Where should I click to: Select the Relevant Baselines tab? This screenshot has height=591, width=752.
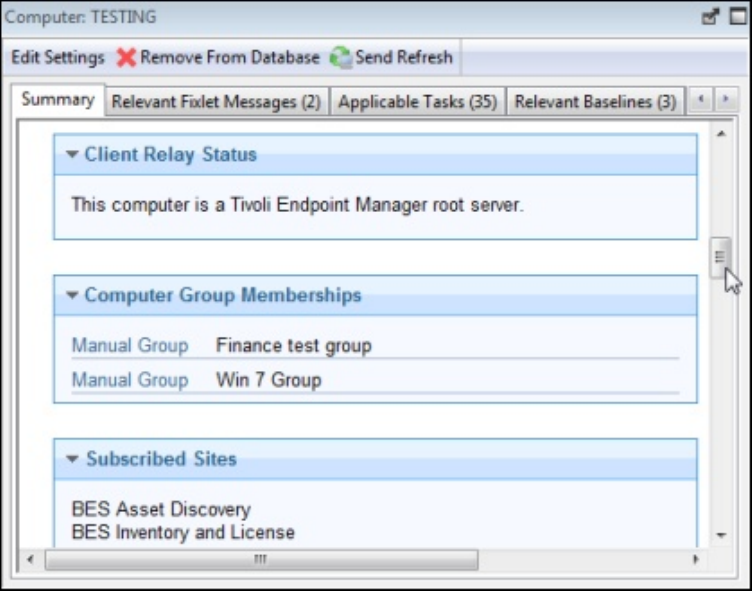(x=595, y=102)
